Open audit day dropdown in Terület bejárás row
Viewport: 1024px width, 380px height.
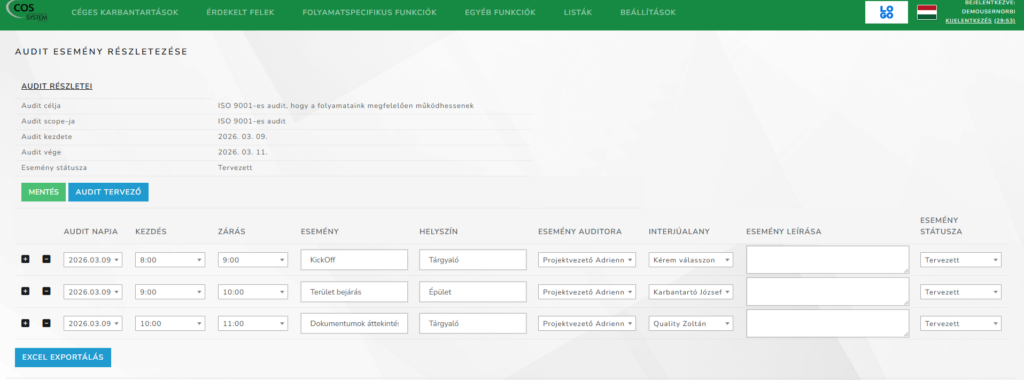pyautogui.click(x=93, y=292)
